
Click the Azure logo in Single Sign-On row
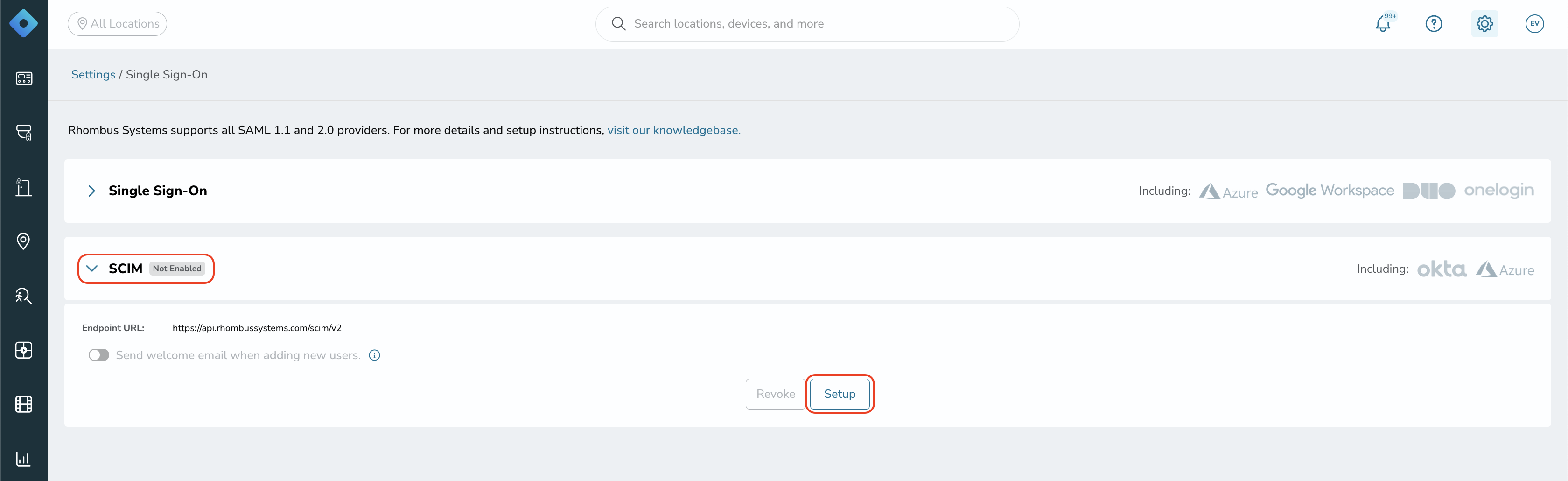point(1228,192)
